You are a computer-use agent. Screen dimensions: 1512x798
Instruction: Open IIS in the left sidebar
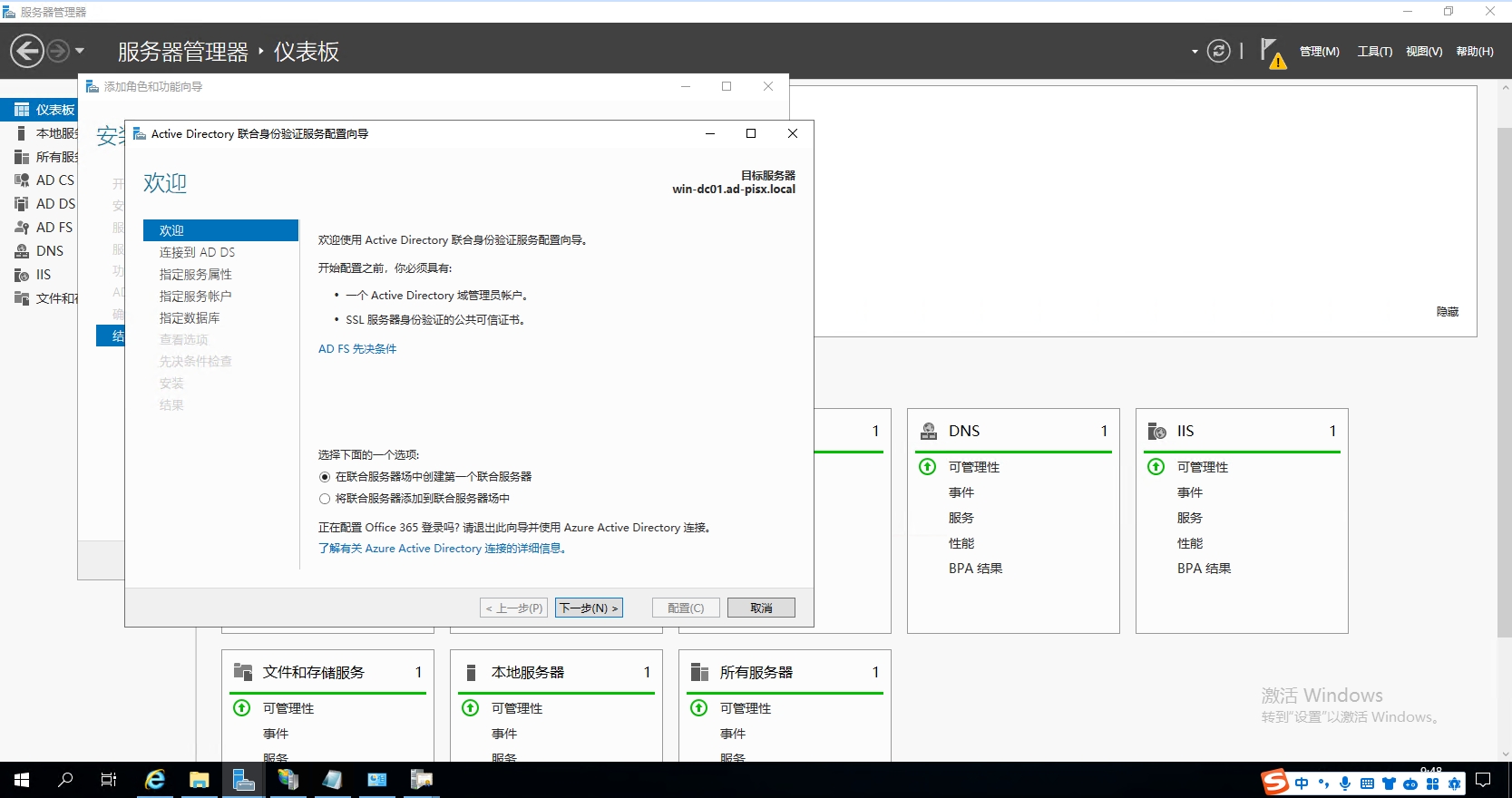(x=43, y=275)
